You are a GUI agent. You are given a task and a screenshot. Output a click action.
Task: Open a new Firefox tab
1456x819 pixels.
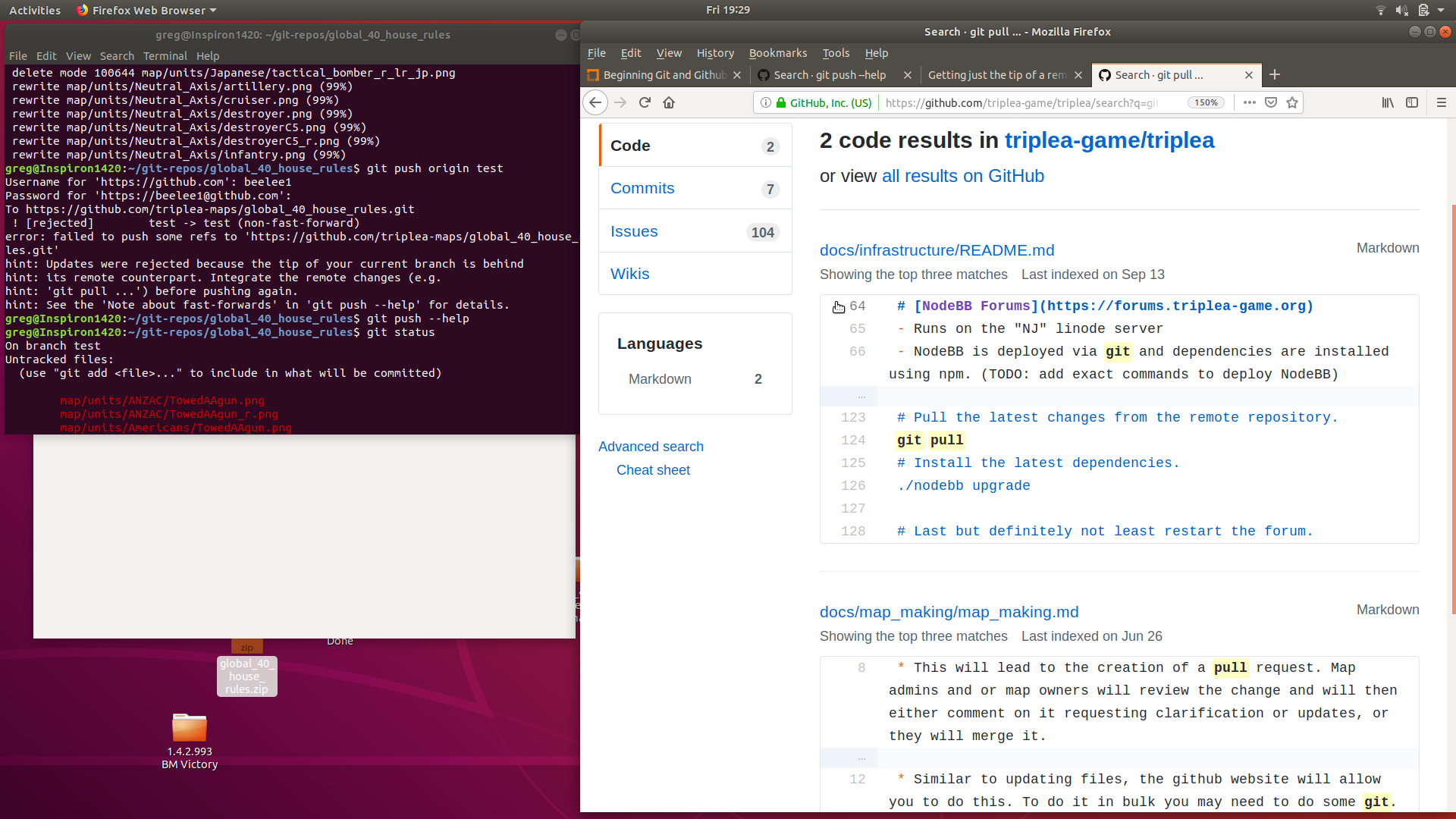[x=1275, y=74]
